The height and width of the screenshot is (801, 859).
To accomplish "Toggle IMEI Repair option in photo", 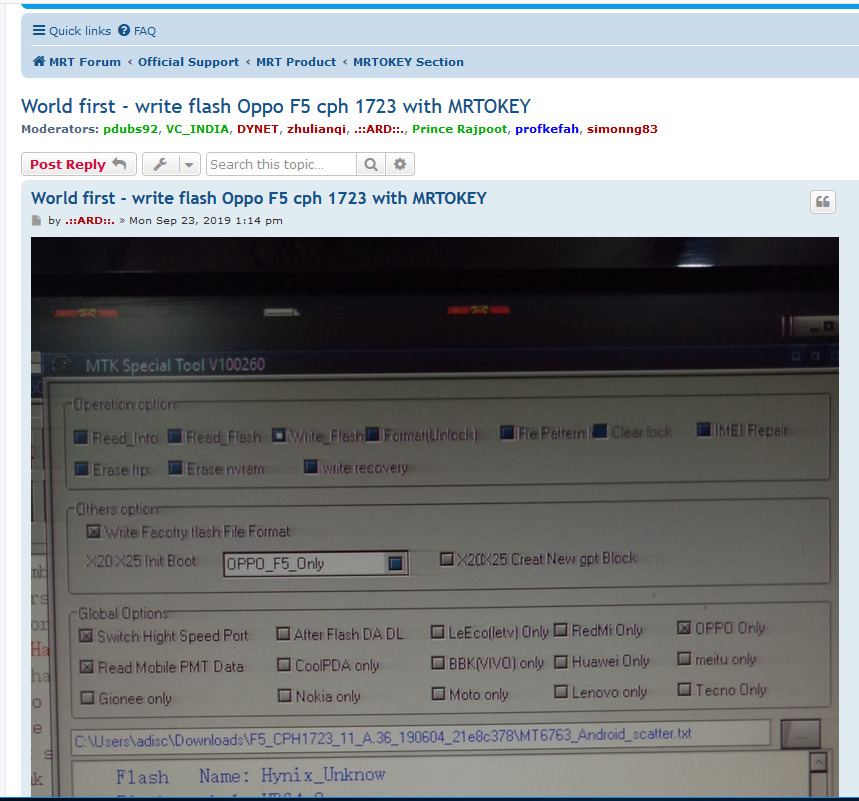I will tap(703, 430).
